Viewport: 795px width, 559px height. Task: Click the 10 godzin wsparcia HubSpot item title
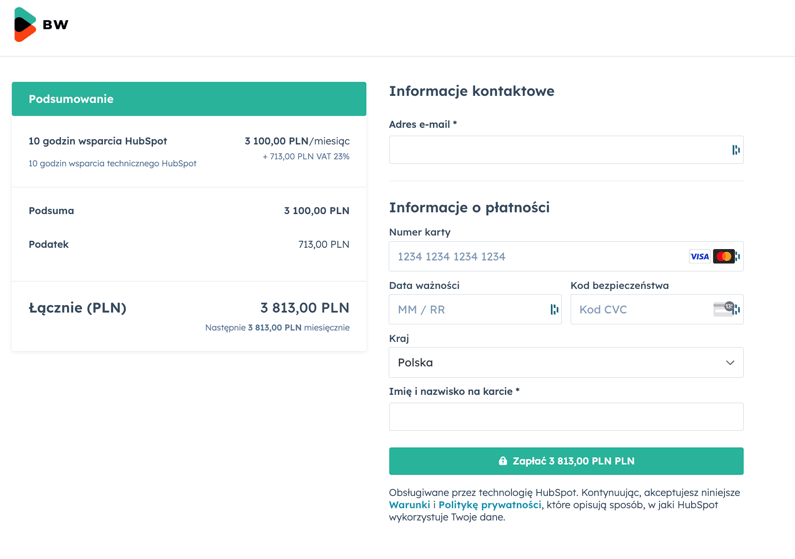point(98,141)
